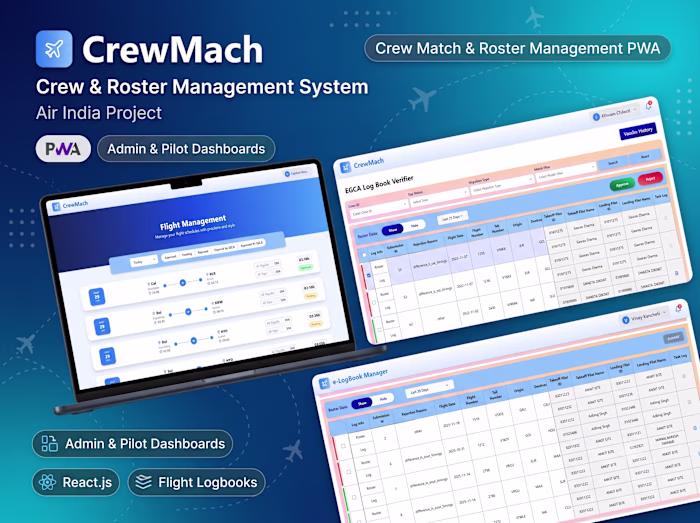The height and width of the screenshot is (523, 700).
Task: Select Show for Roster Data in EGCA Verifier
Action: tap(392, 230)
